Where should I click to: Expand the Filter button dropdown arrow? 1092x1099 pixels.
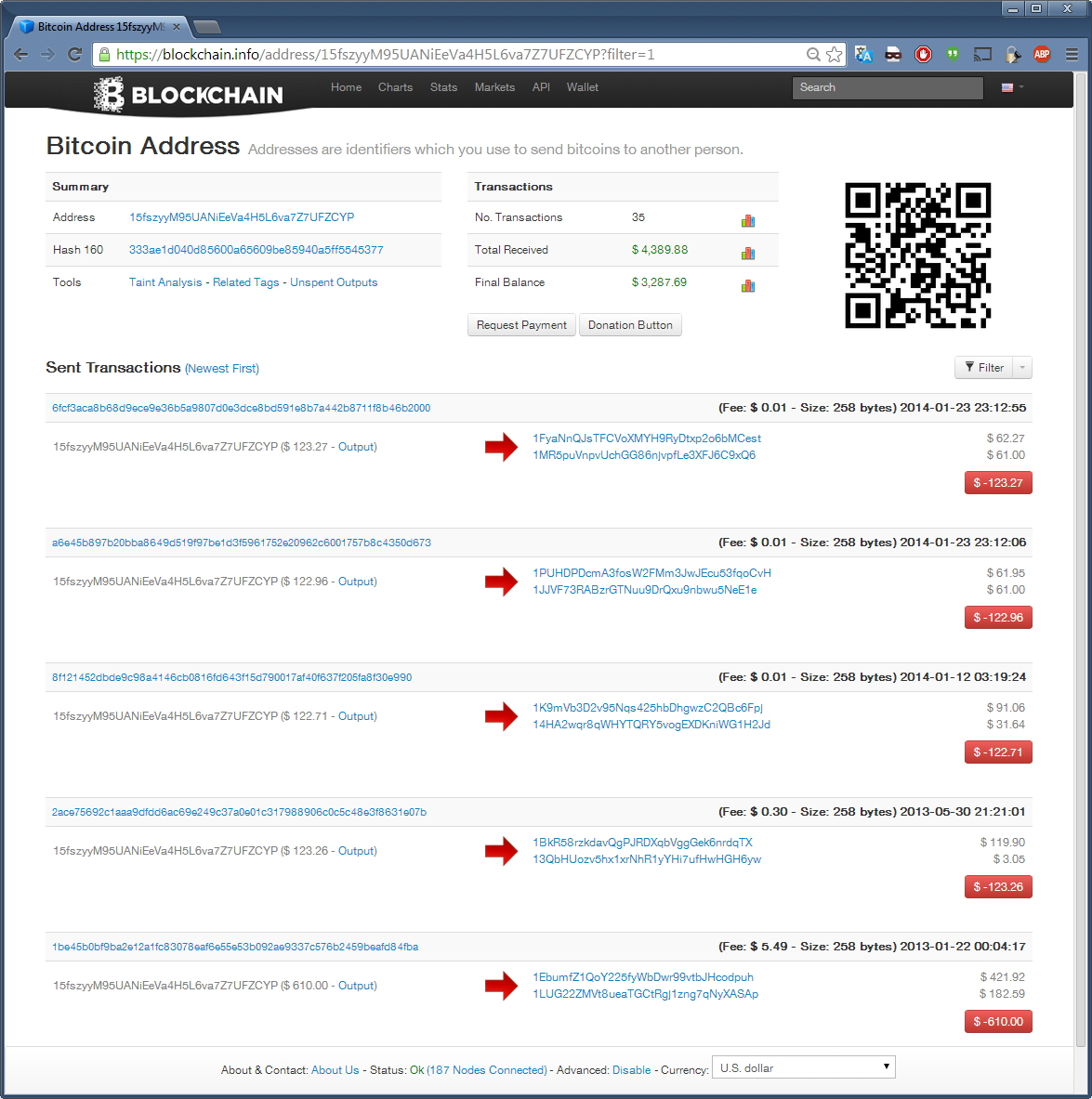pyautogui.click(x=1022, y=367)
